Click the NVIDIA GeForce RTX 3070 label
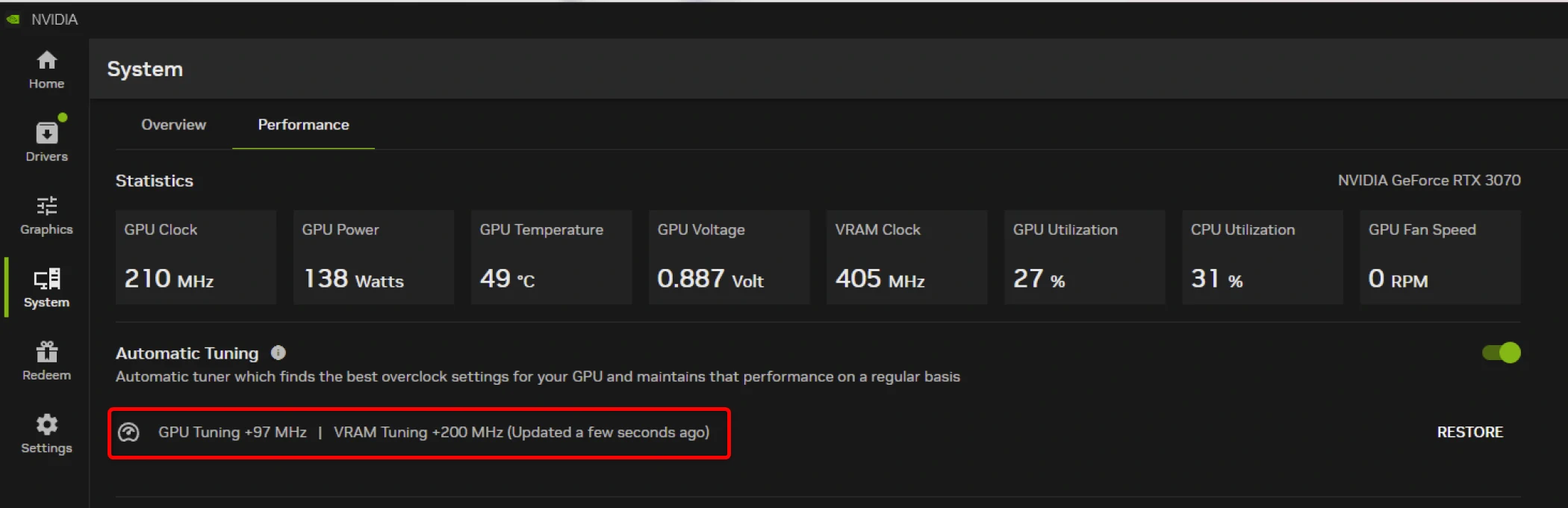 pos(1429,180)
